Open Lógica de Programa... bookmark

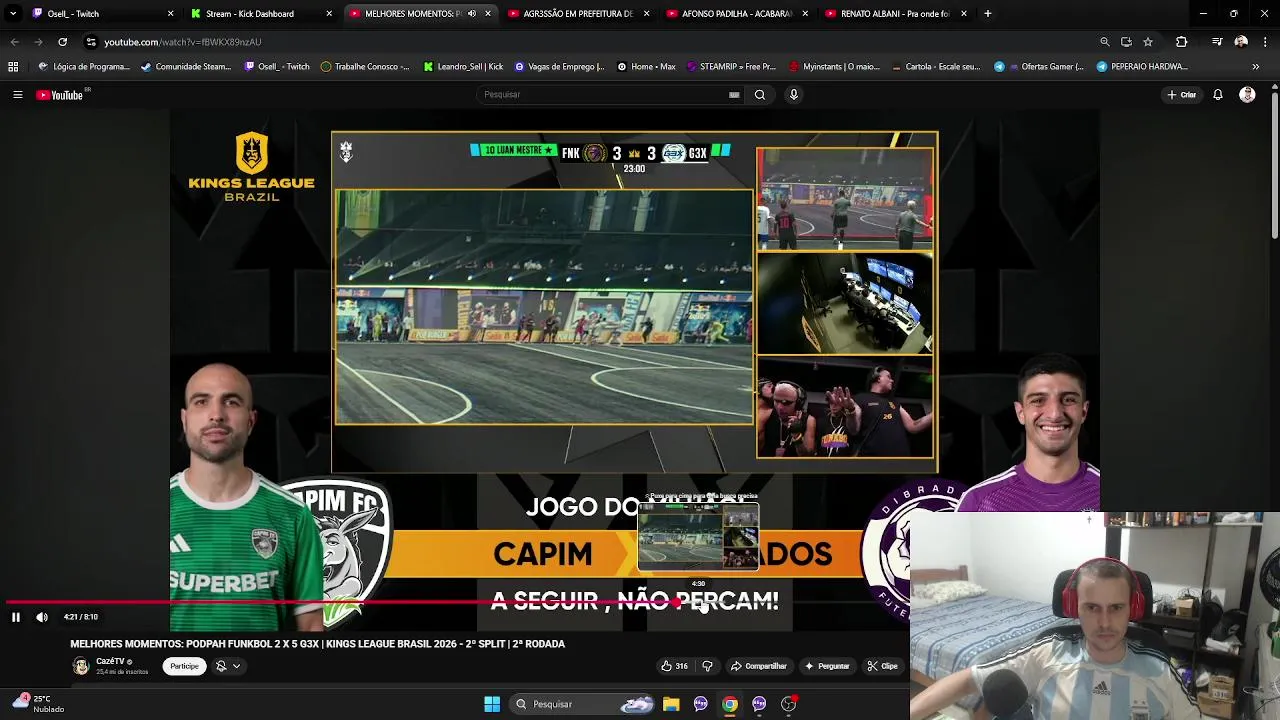click(x=84, y=67)
